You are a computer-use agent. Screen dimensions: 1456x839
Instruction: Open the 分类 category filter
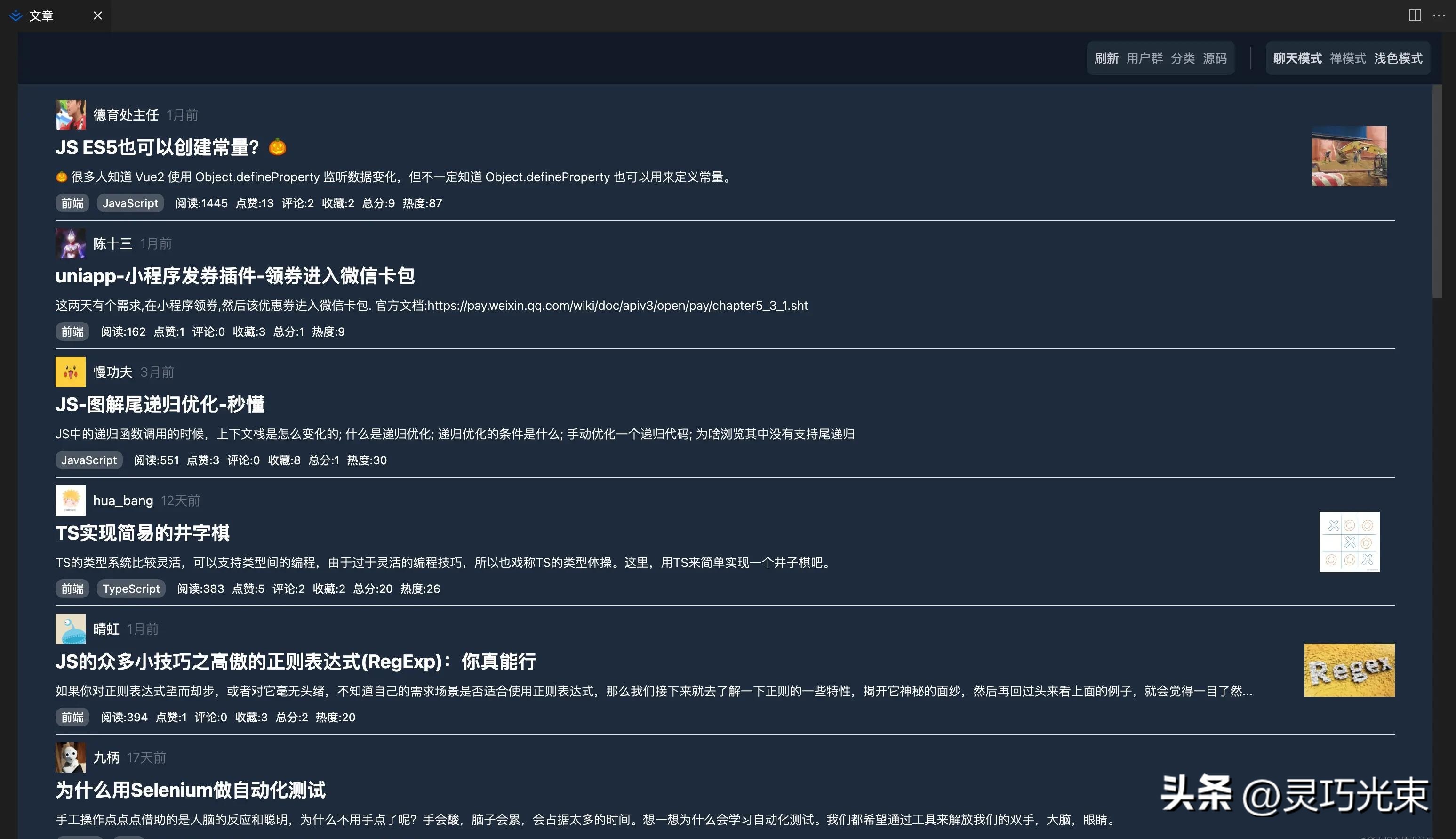point(1184,58)
